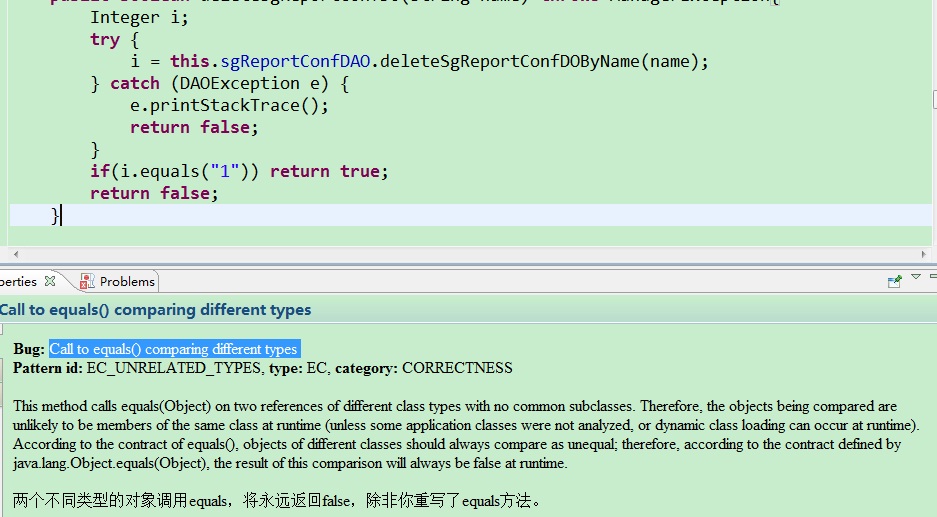
Task: Click the 'return false;' inside catch block
Action: coord(194,128)
